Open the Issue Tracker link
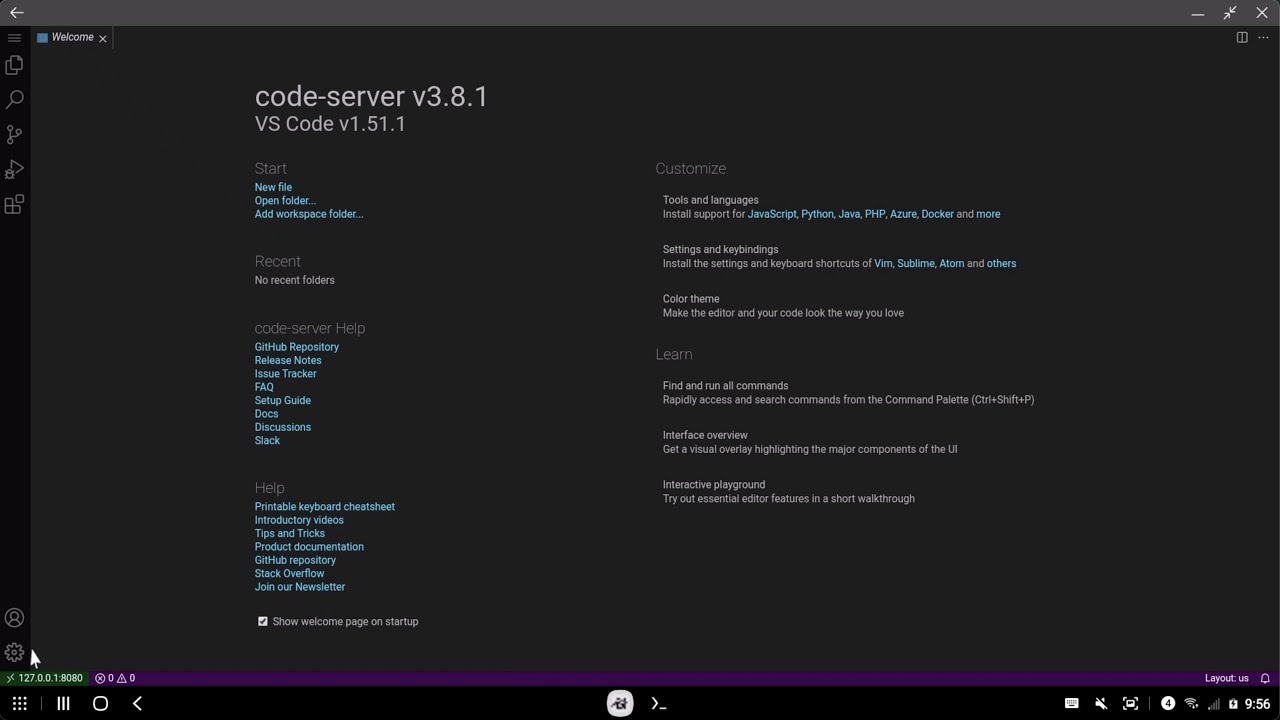This screenshot has width=1280, height=720. tap(286, 374)
